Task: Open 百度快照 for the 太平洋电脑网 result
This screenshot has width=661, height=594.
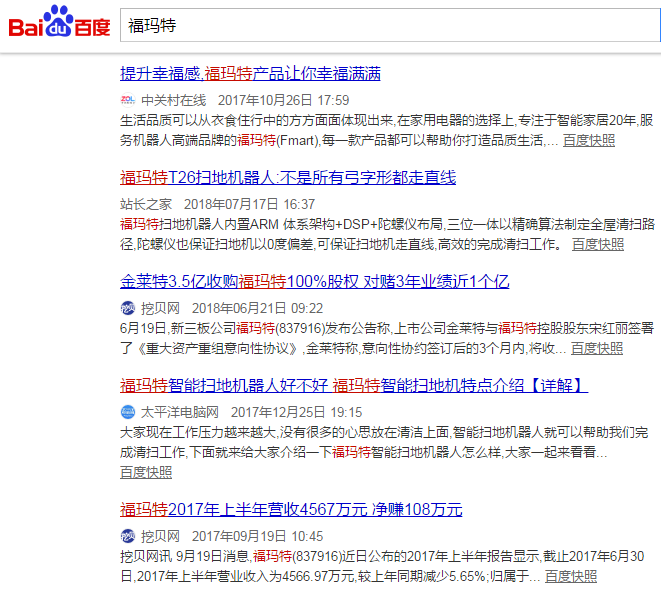Action: (146, 472)
